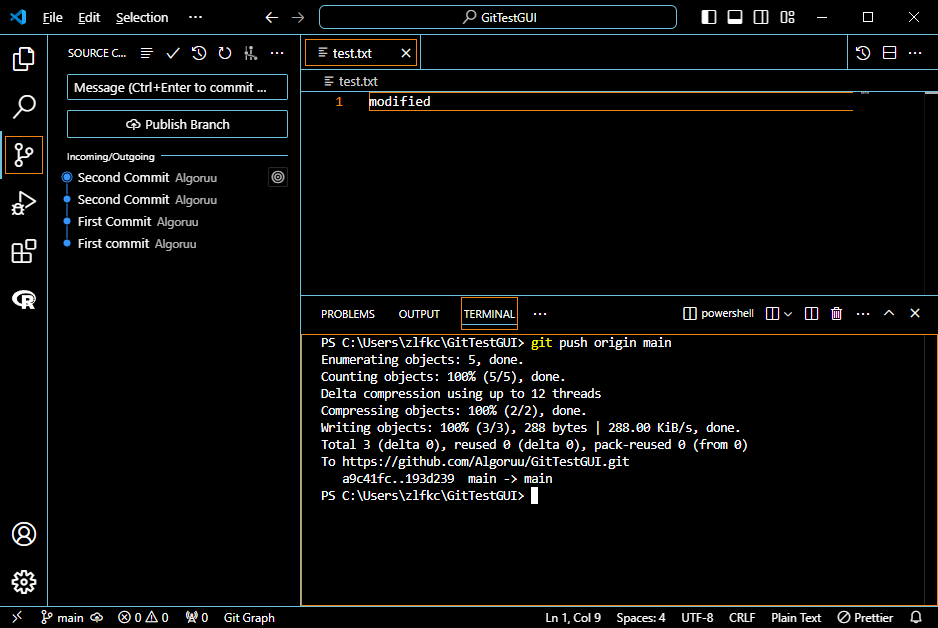
Task: Open the Edit menu
Action: tap(89, 17)
